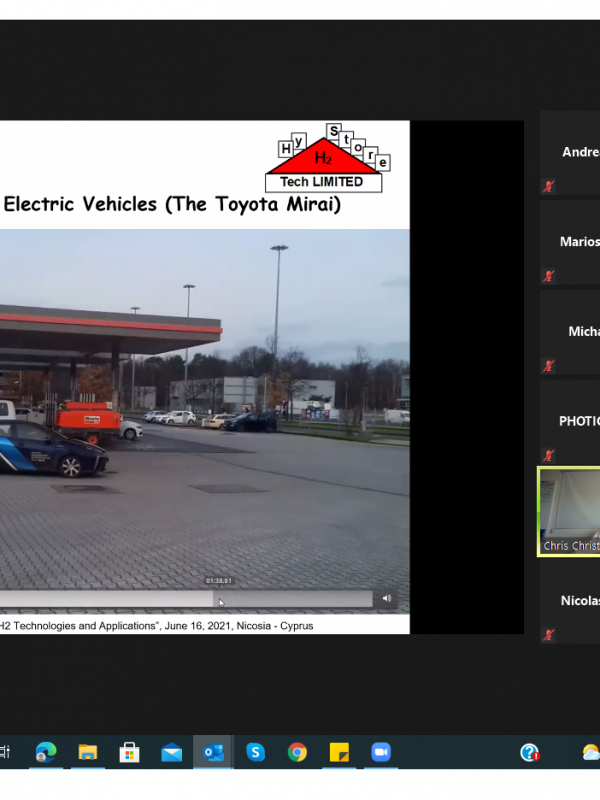Screen dimensions: 600x800
Task: Launch Microsoft Store from the taskbar
Action: pyautogui.click(x=130, y=753)
